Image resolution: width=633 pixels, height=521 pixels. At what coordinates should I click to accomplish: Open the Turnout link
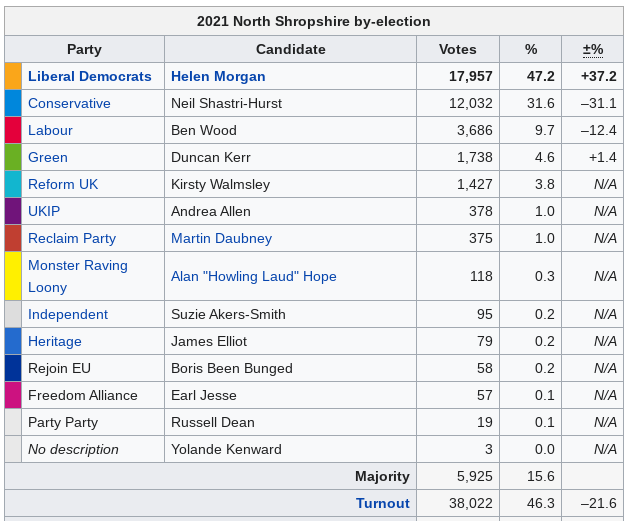coord(382,503)
